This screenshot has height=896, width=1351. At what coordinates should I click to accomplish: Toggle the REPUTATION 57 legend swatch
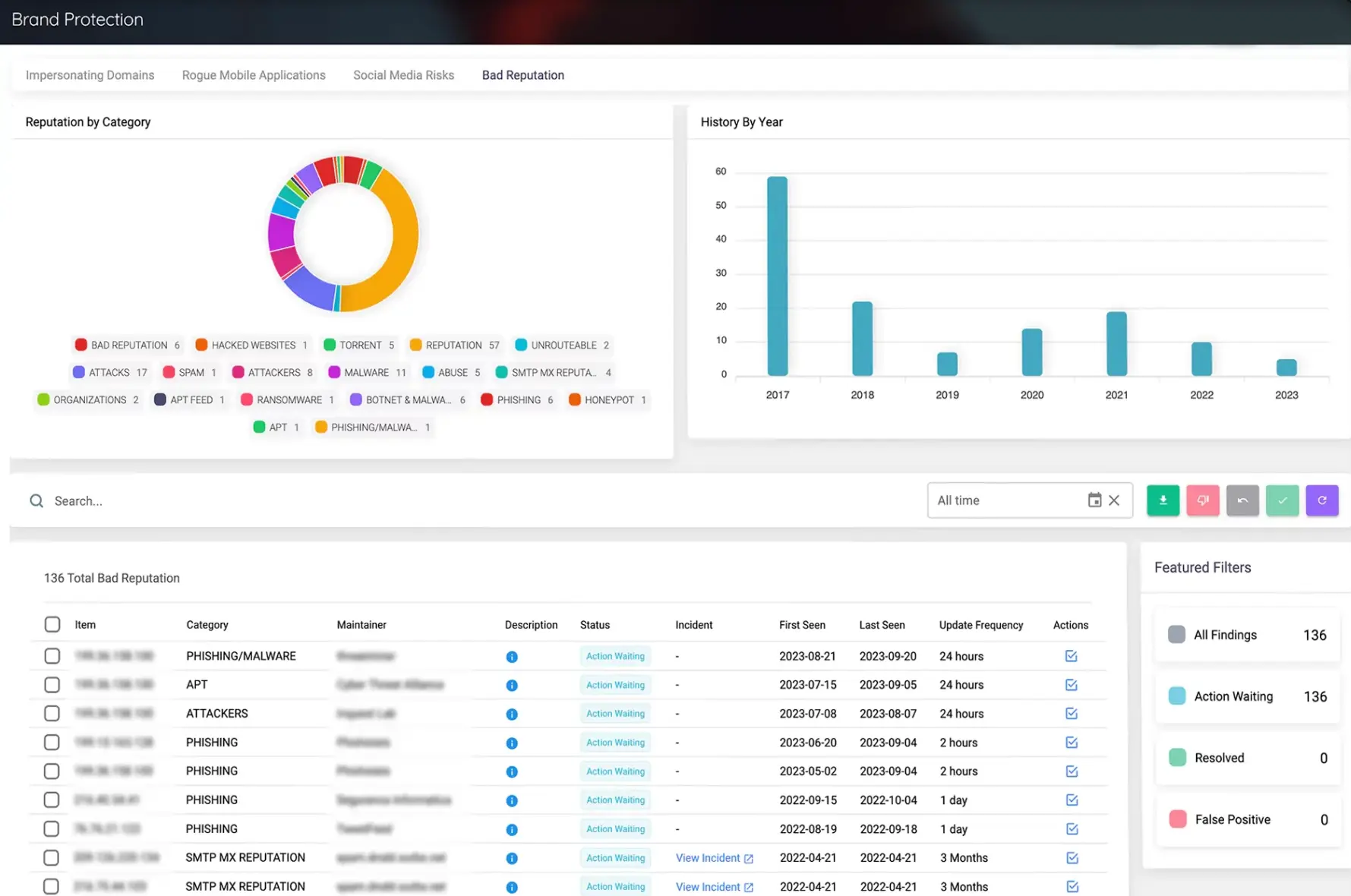(x=415, y=345)
